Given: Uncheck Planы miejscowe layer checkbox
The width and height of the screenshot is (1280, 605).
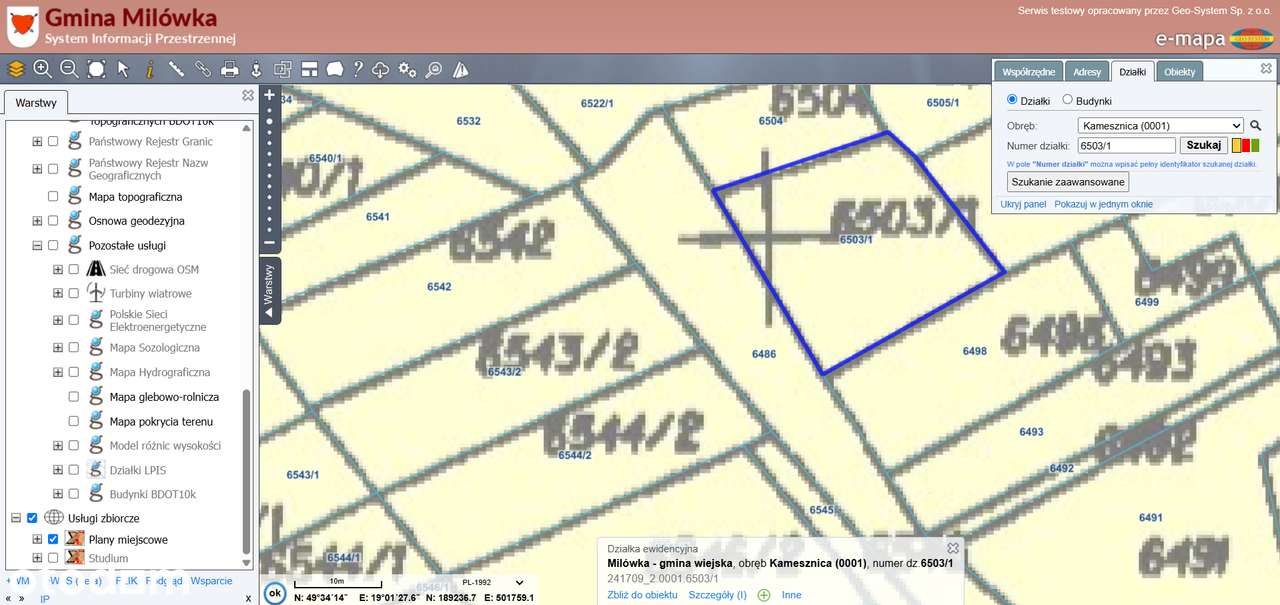Looking at the screenshot, I should [x=53, y=540].
